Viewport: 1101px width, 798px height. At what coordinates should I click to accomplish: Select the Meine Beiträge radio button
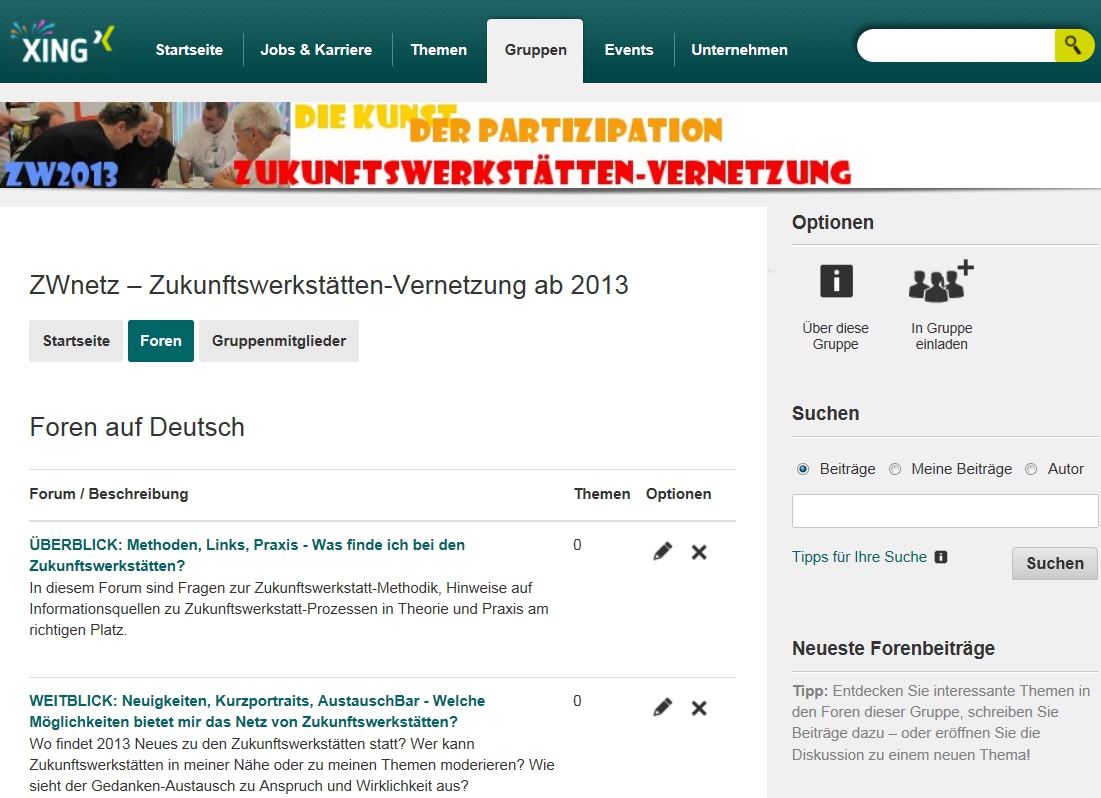(895, 469)
